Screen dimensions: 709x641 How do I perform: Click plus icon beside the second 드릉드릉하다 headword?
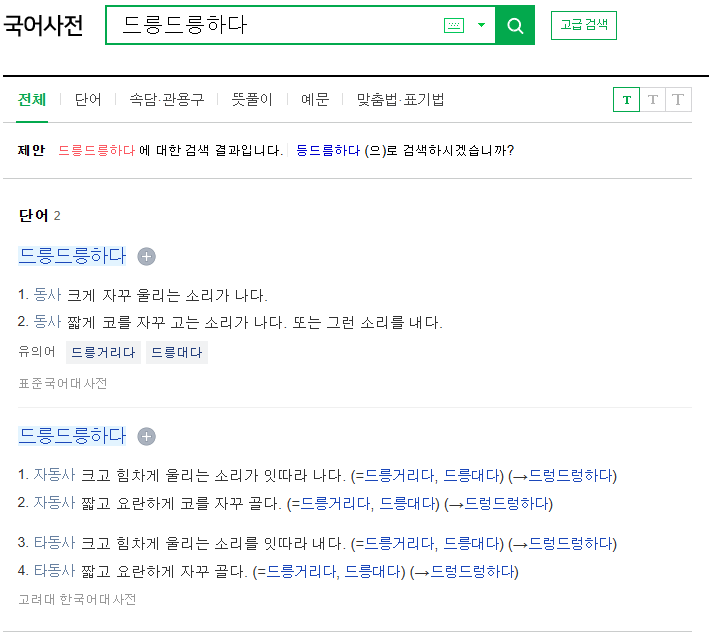(147, 437)
